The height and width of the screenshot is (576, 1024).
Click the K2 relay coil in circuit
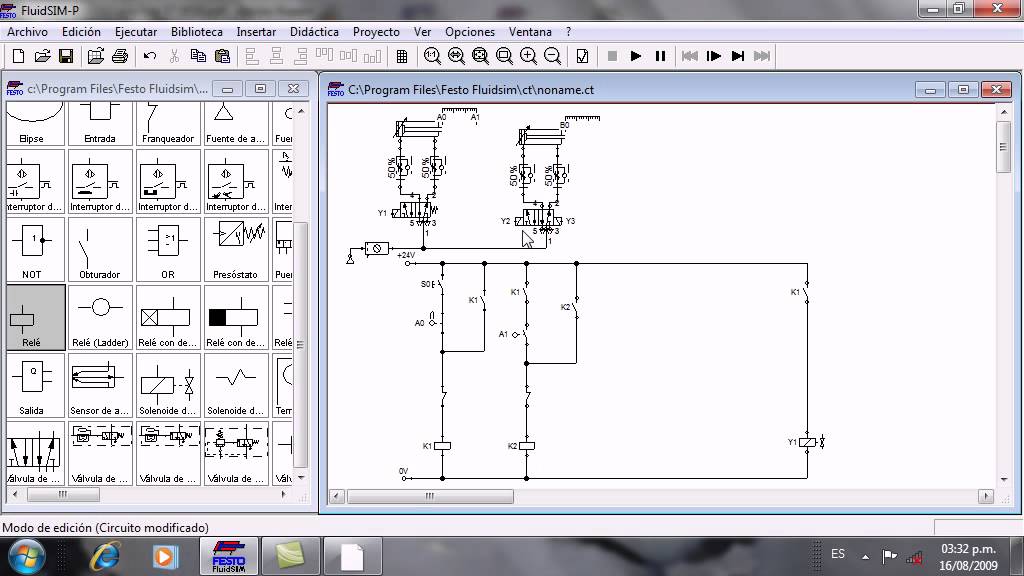click(x=526, y=446)
